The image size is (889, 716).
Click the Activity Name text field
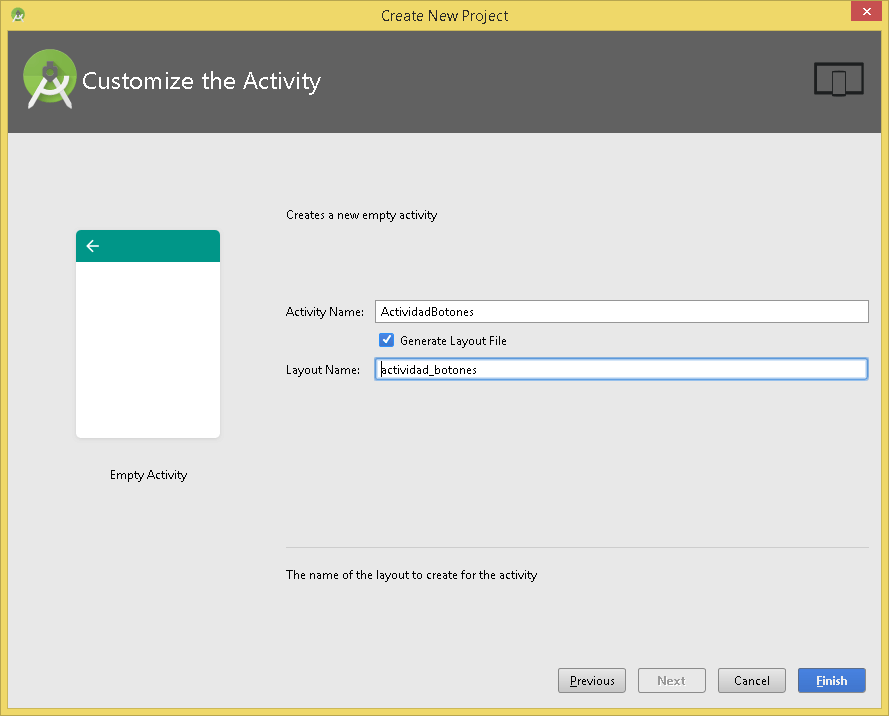tap(621, 311)
